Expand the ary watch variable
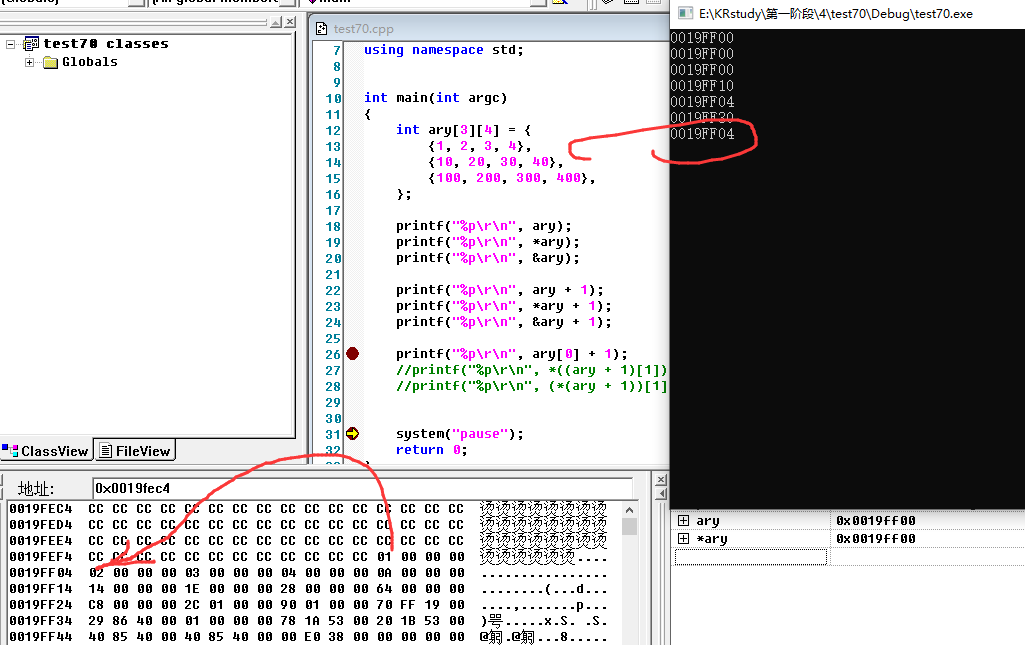This screenshot has width=1025, height=645. tap(683, 521)
